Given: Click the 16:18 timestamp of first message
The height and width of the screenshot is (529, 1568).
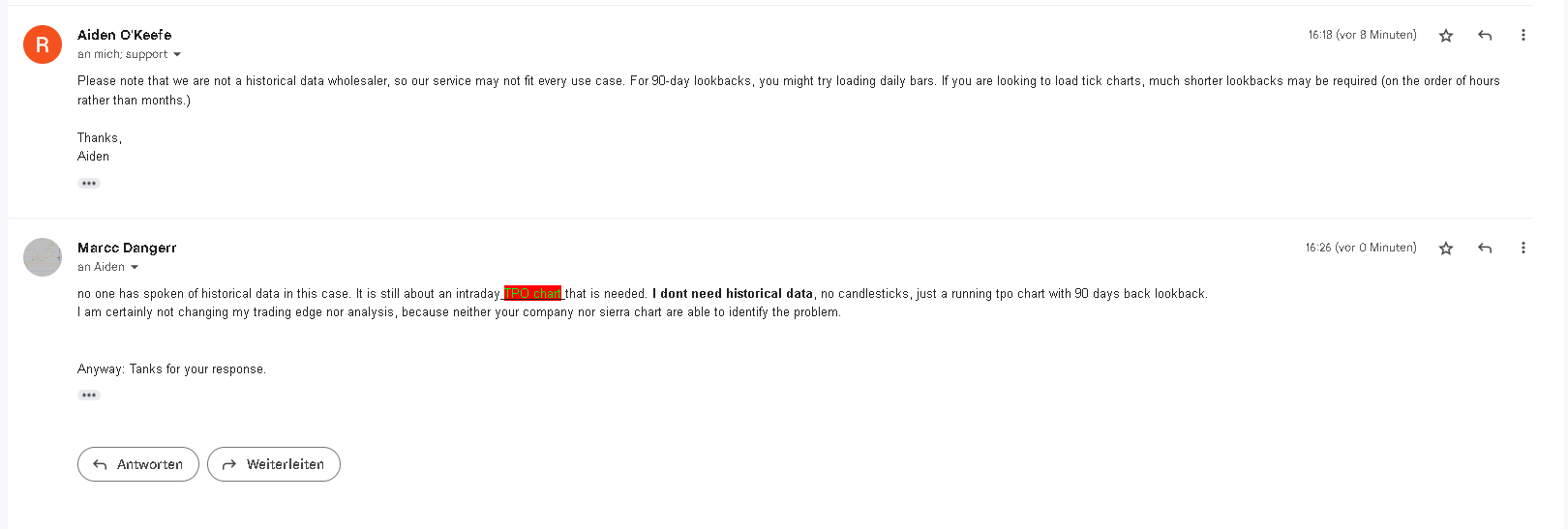Looking at the screenshot, I should click(x=1362, y=35).
